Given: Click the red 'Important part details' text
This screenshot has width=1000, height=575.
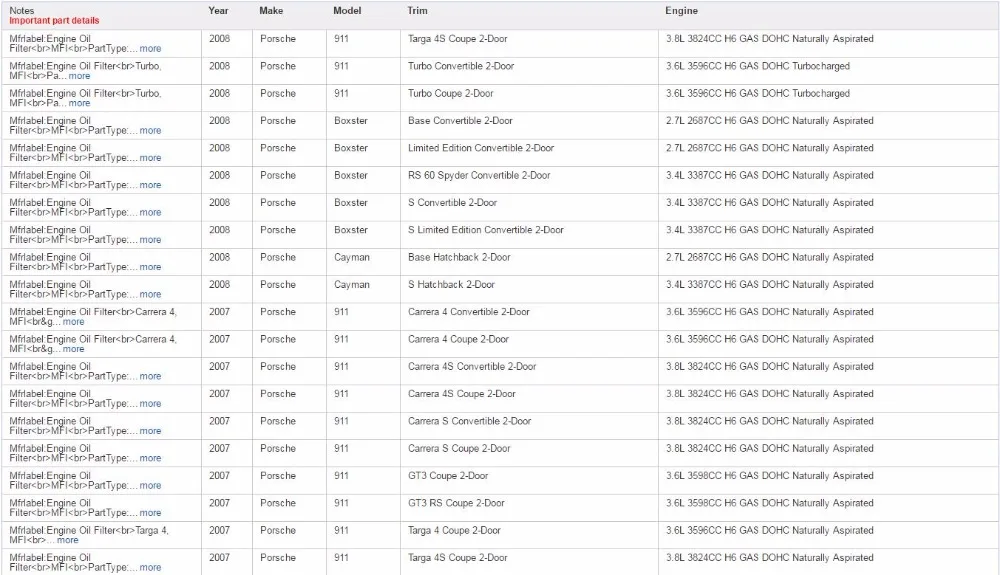Looking at the screenshot, I should [54, 21].
